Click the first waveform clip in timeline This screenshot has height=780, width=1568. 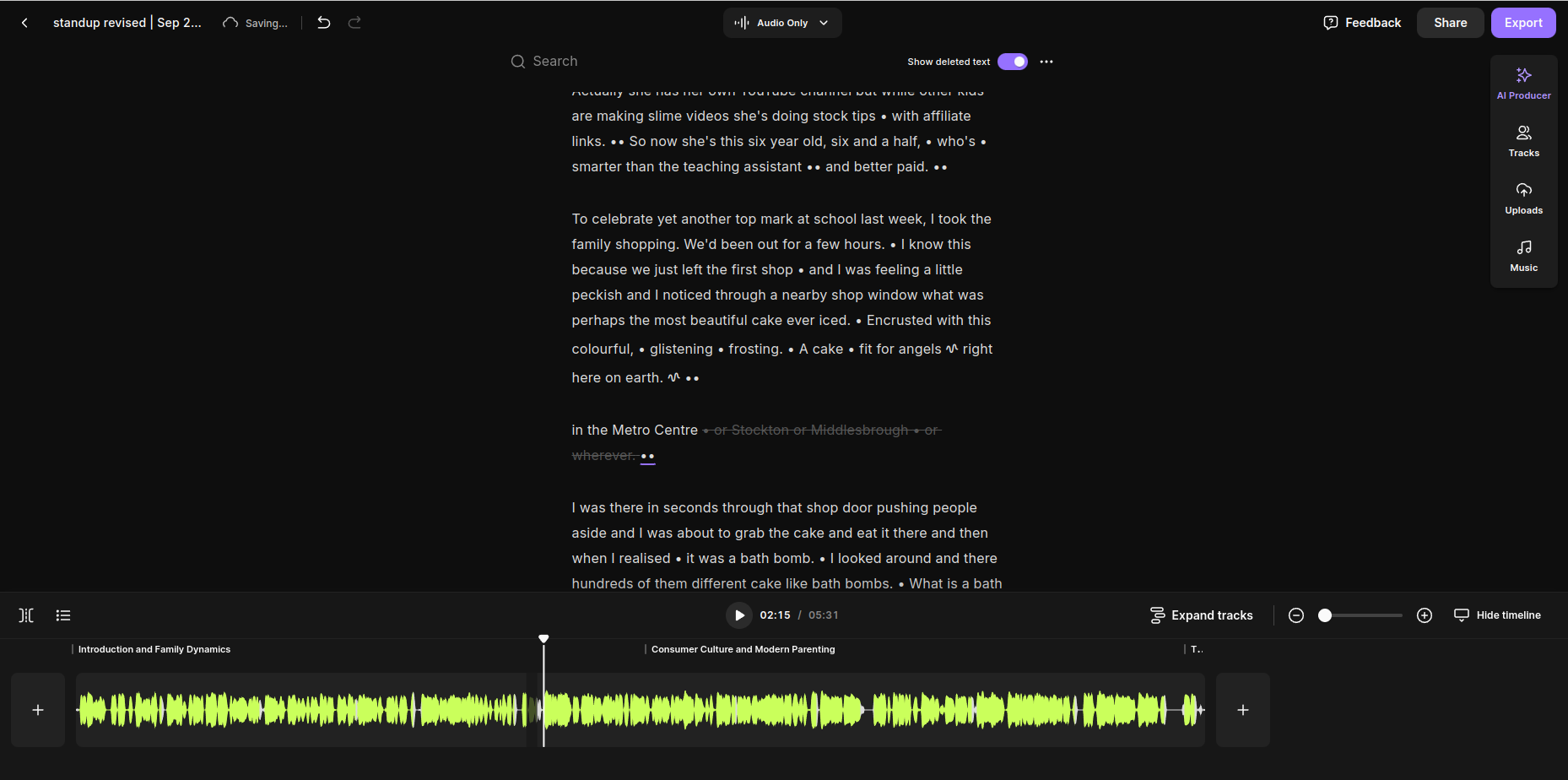(301, 710)
